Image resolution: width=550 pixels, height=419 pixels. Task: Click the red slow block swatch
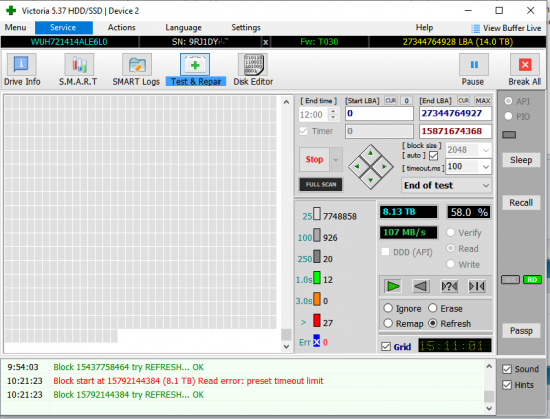tap(317, 320)
